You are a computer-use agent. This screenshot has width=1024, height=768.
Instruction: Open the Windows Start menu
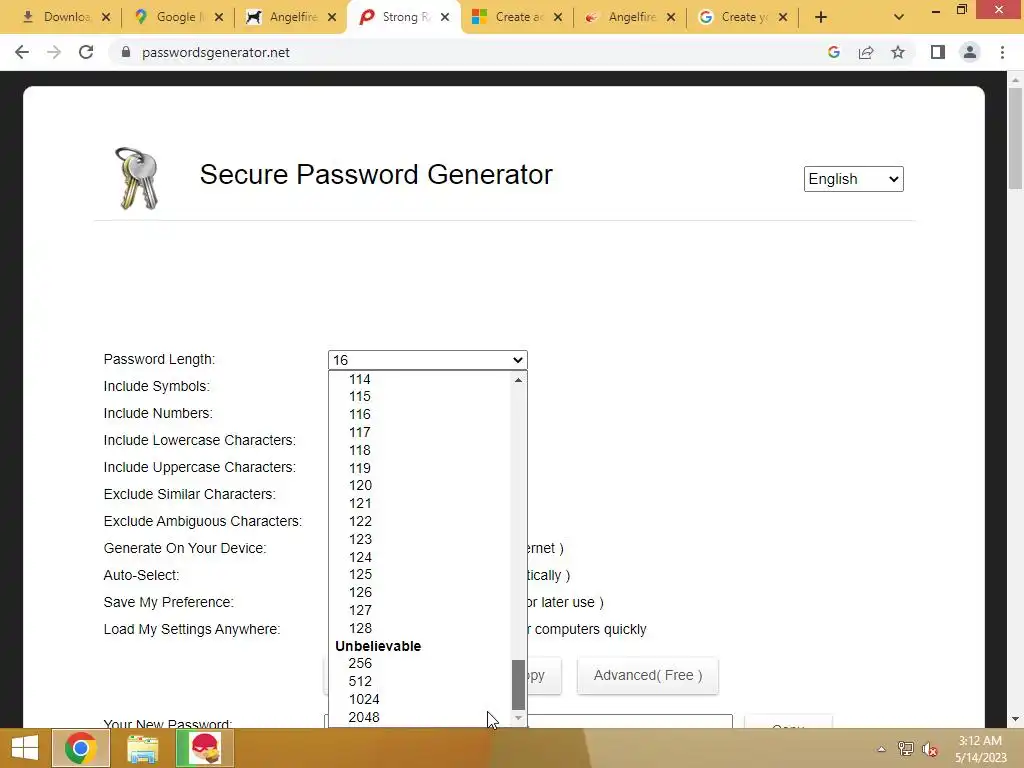pos(25,748)
